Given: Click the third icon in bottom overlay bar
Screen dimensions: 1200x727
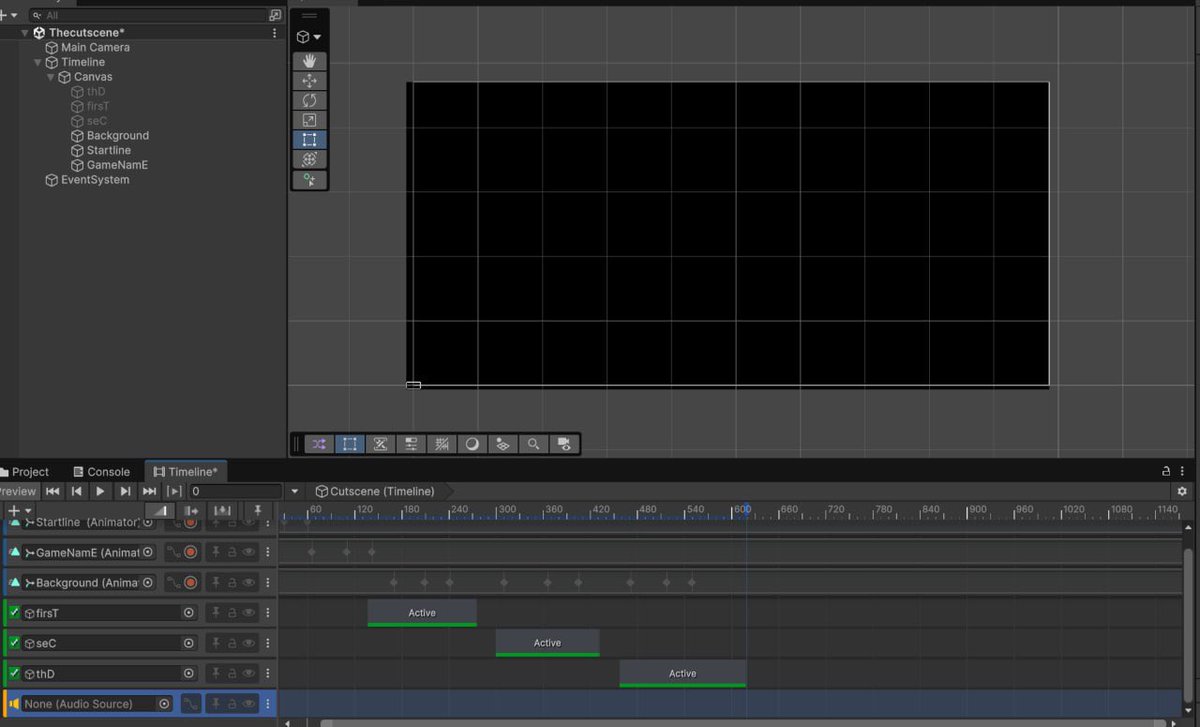Looking at the screenshot, I should (x=380, y=444).
